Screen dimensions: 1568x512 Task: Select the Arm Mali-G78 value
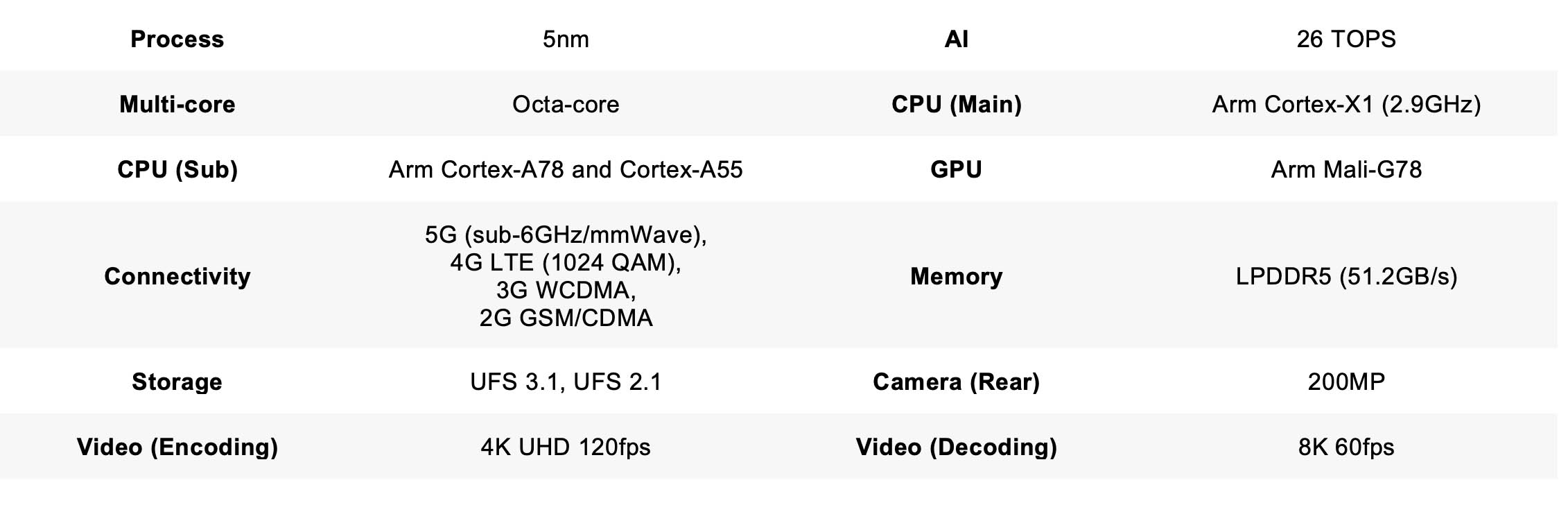pos(1345,169)
